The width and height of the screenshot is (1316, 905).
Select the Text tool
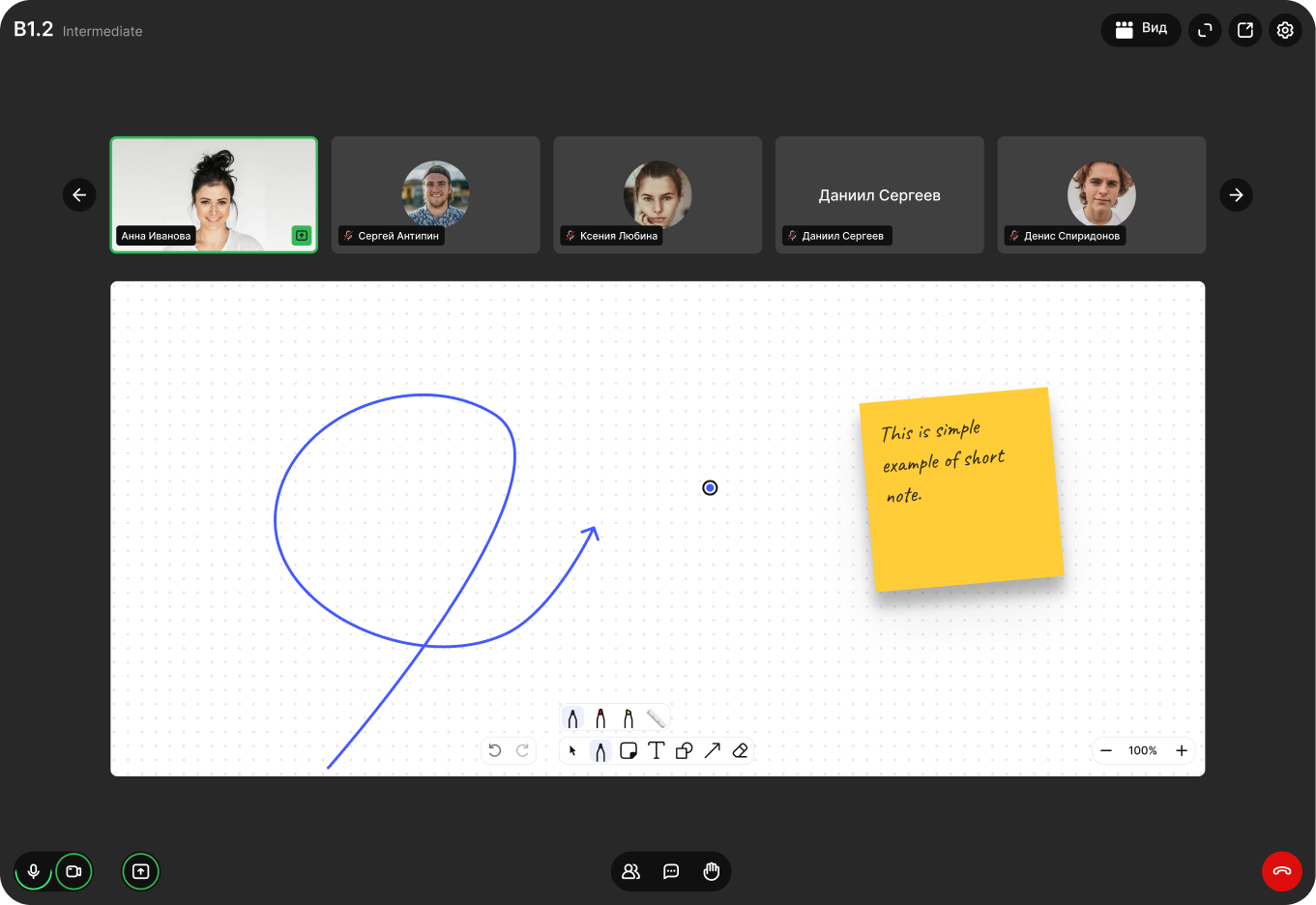(657, 750)
